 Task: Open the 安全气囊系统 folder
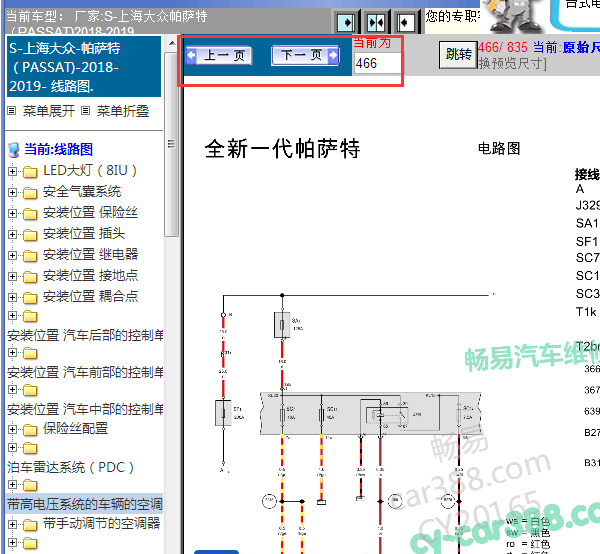(x=82, y=192)
